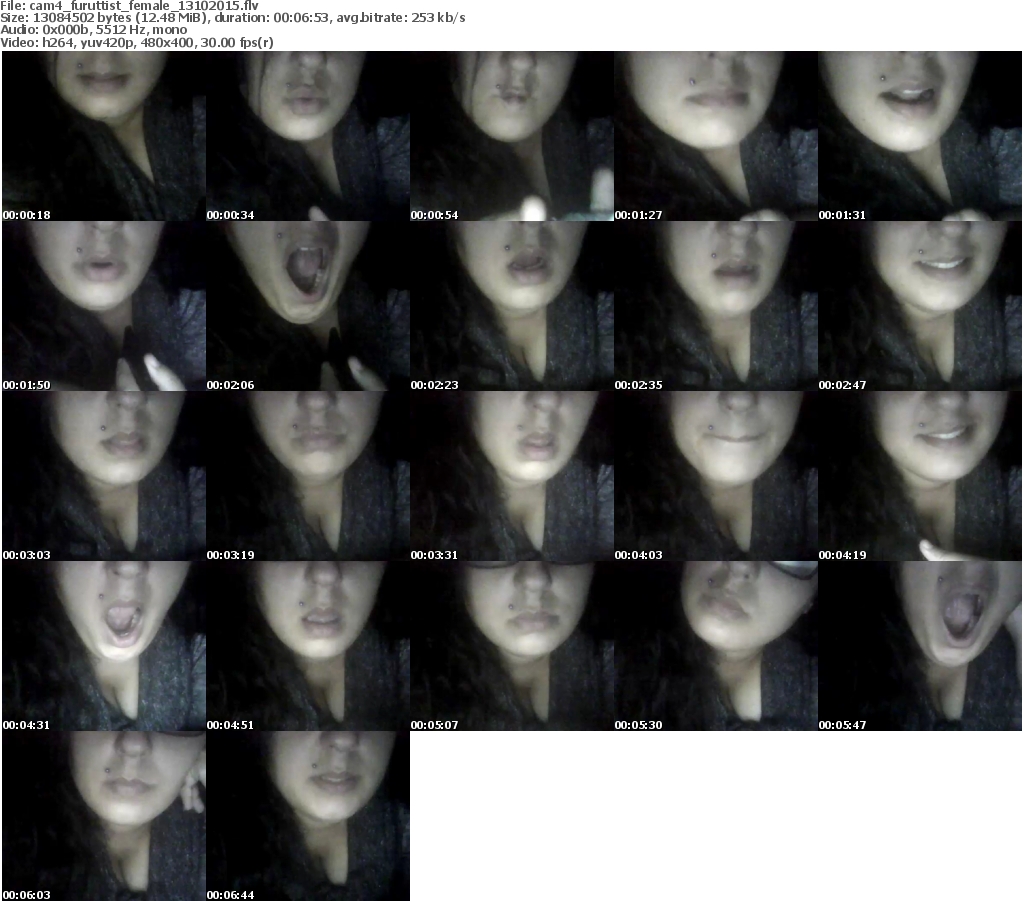Select the thumbnail timestamped 00:02:23
Screen dimensions: 1024x901
tap(511, 306)
